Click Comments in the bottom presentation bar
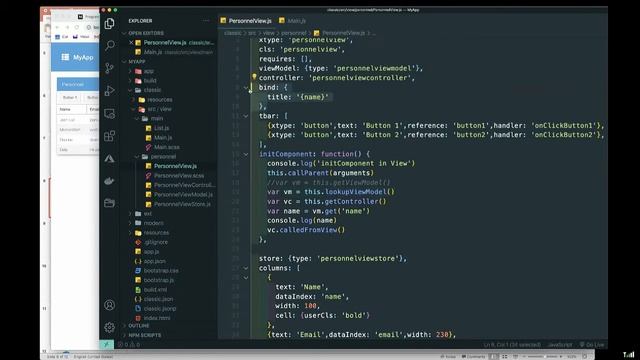640x360 pixels. point(473,357)
